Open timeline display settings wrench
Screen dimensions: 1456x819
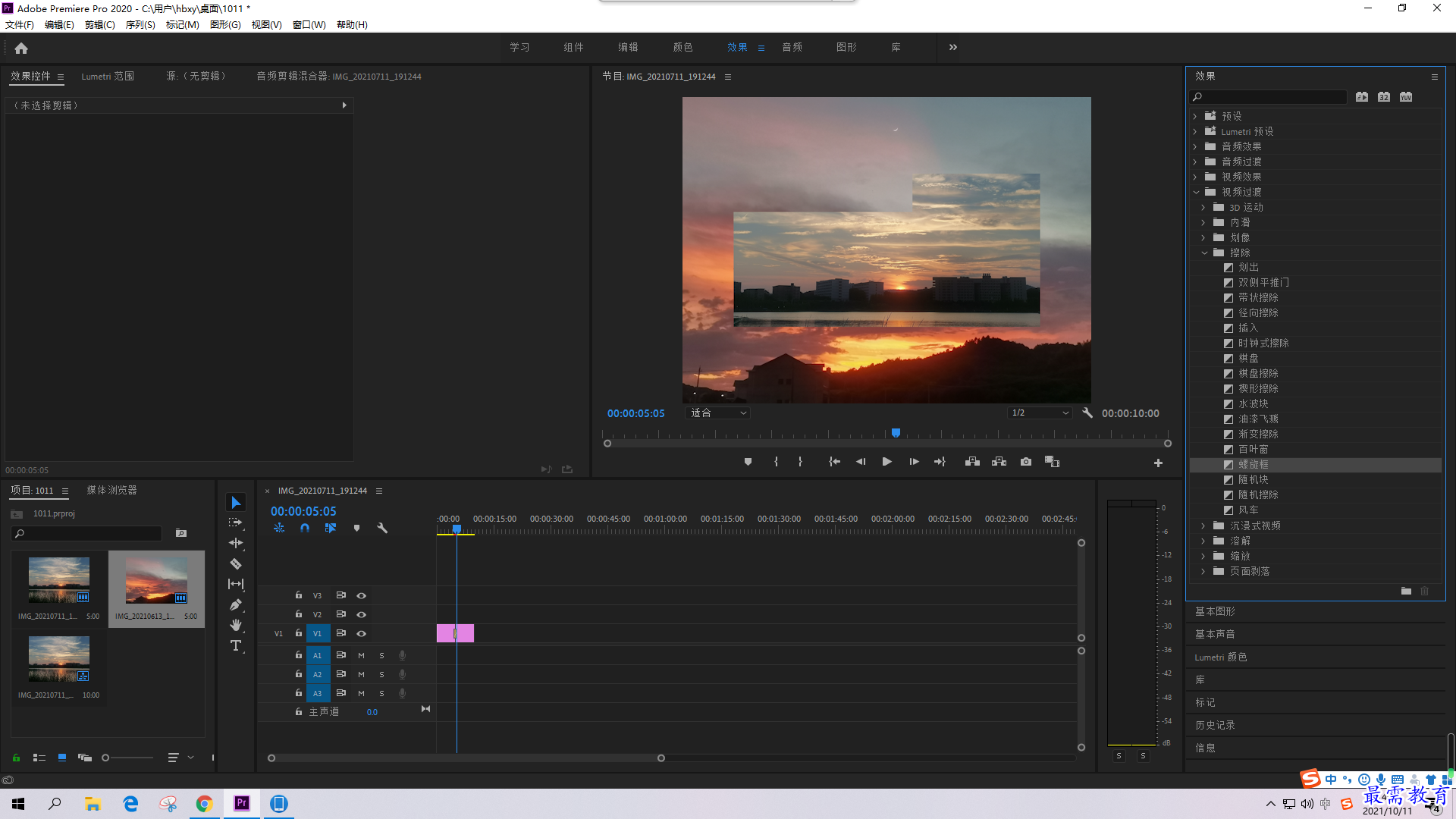pos(382,528)
